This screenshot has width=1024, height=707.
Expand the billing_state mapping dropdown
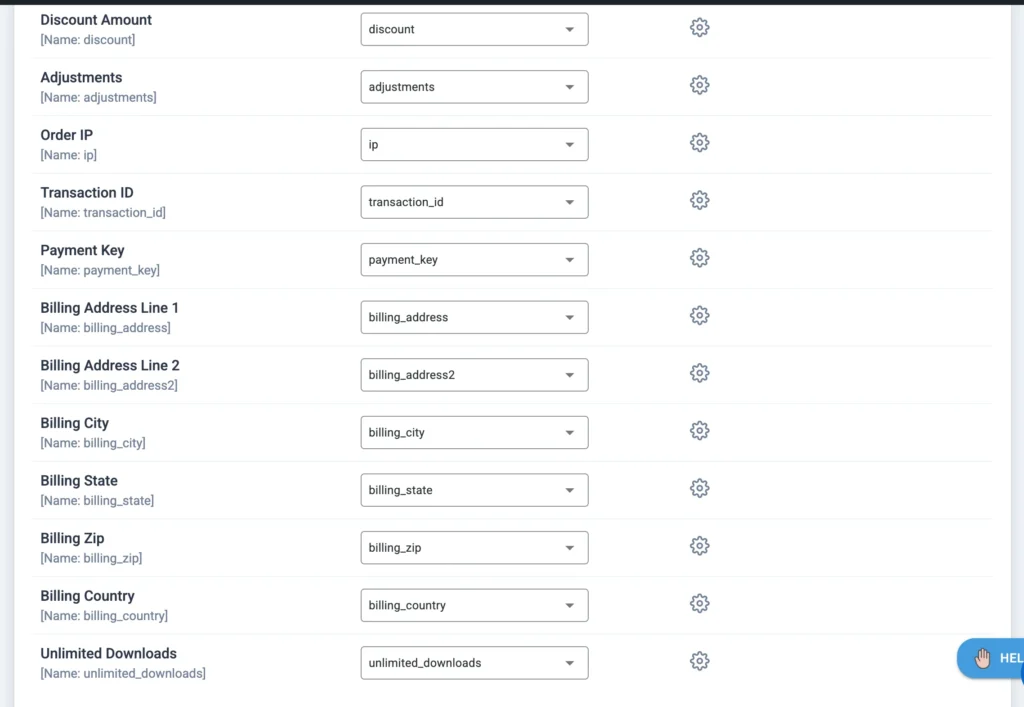(473, 489)
